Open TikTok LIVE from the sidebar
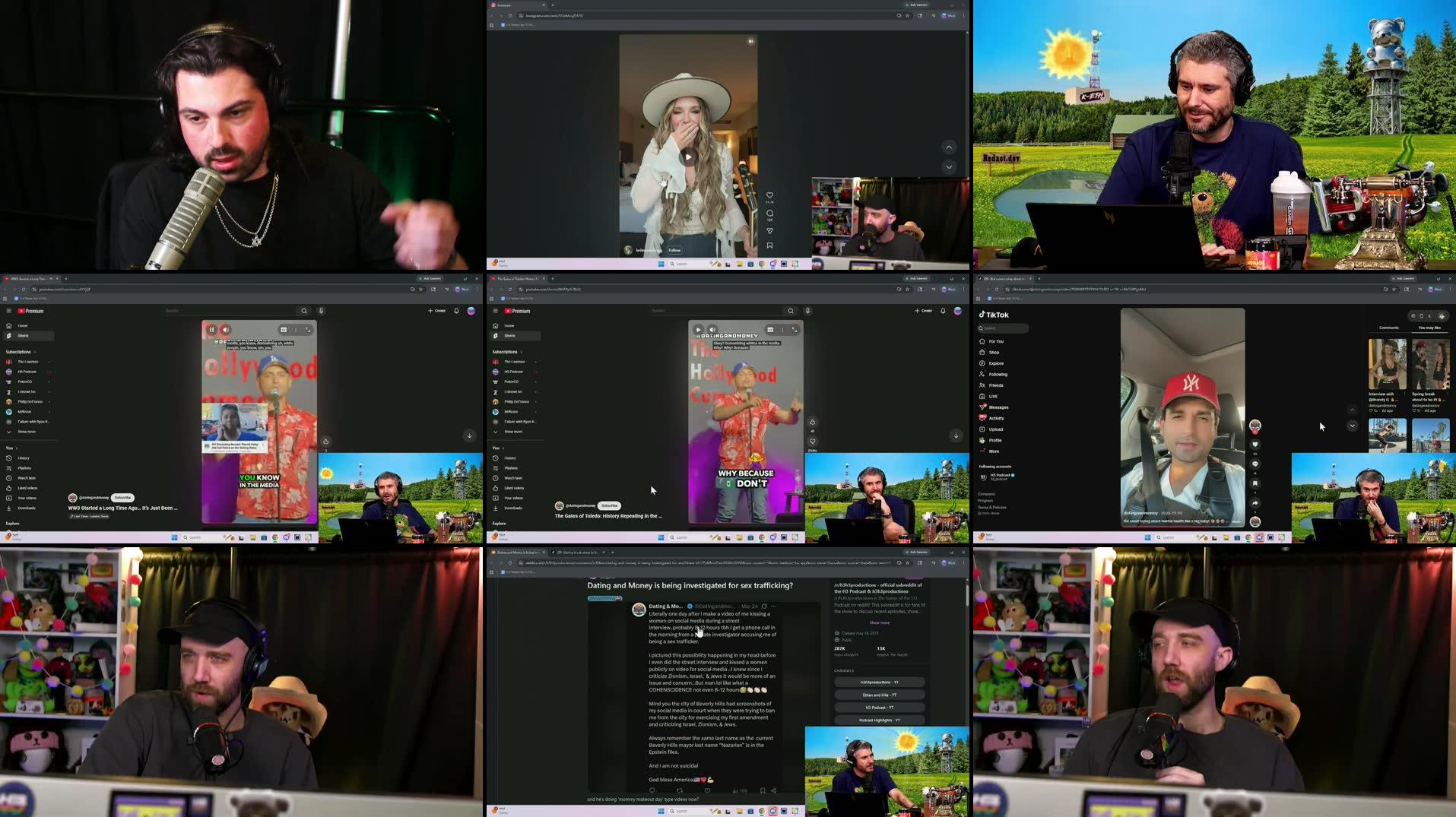The width and height of the screenshot is (1456, 817). point(991,396)
